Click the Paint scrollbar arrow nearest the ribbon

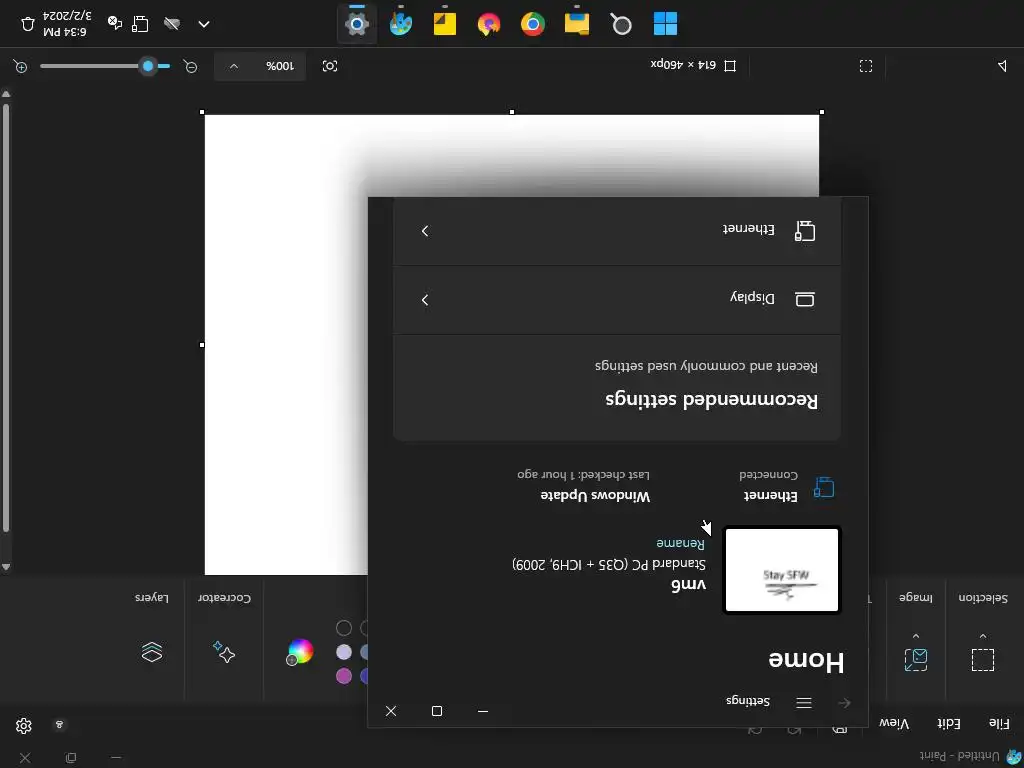(6, 566)
